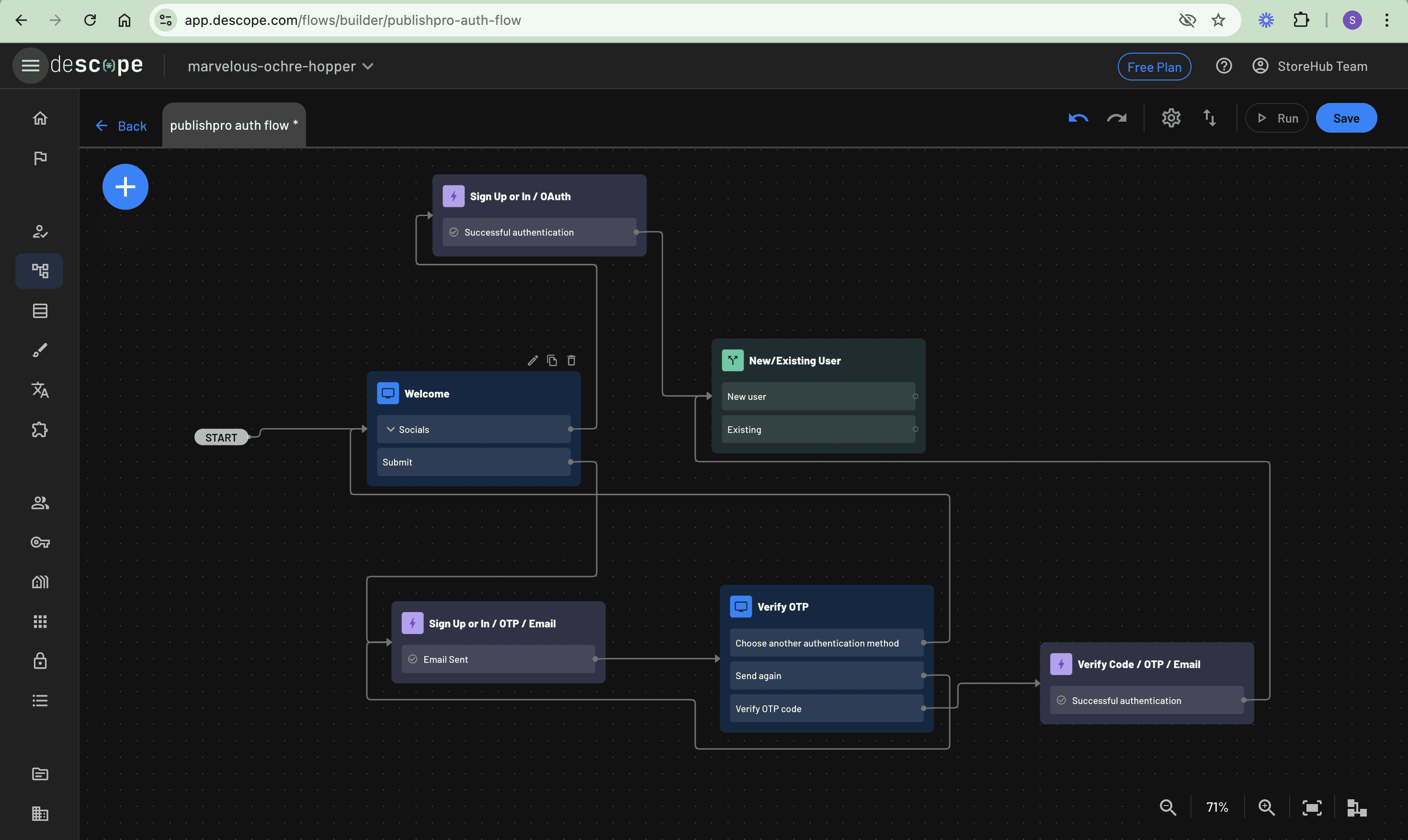The height and width of the screenshot is (840, 1408).
Task: Click the descope logo
Action: [x=97, y=65]
